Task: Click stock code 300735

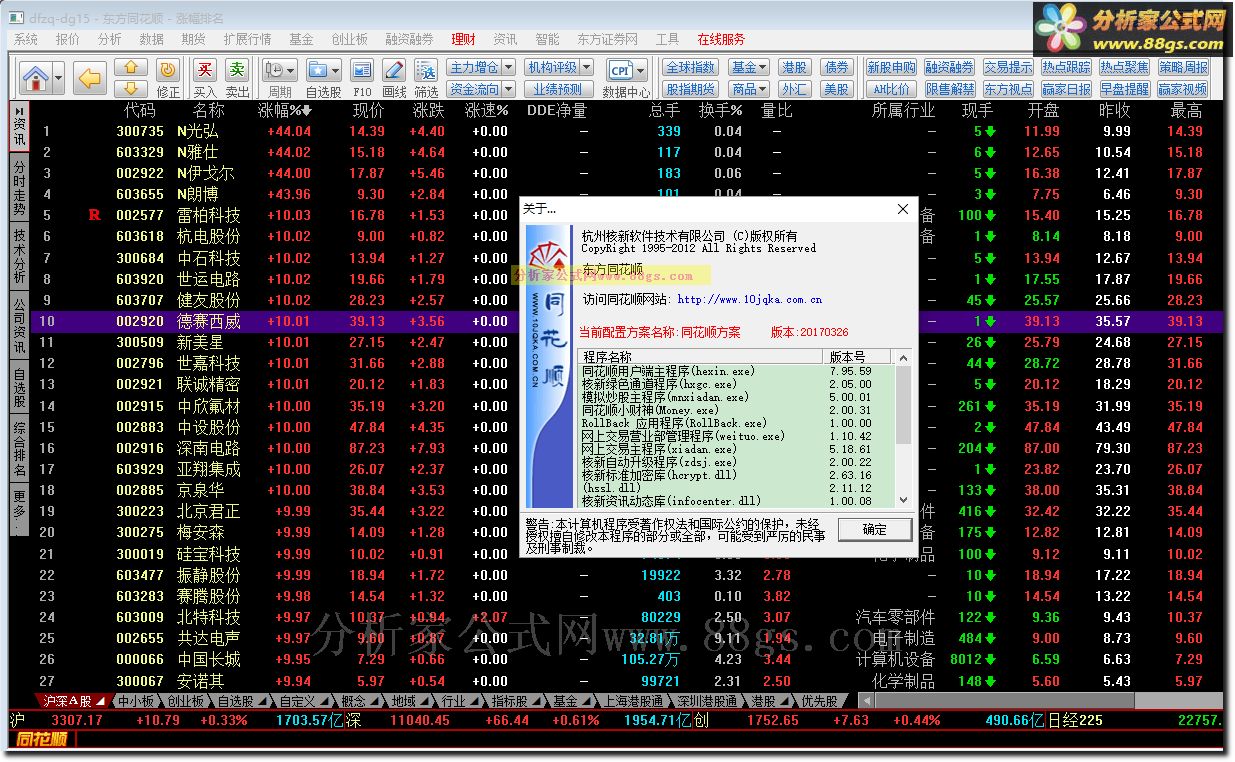Action: click(140, 131)
